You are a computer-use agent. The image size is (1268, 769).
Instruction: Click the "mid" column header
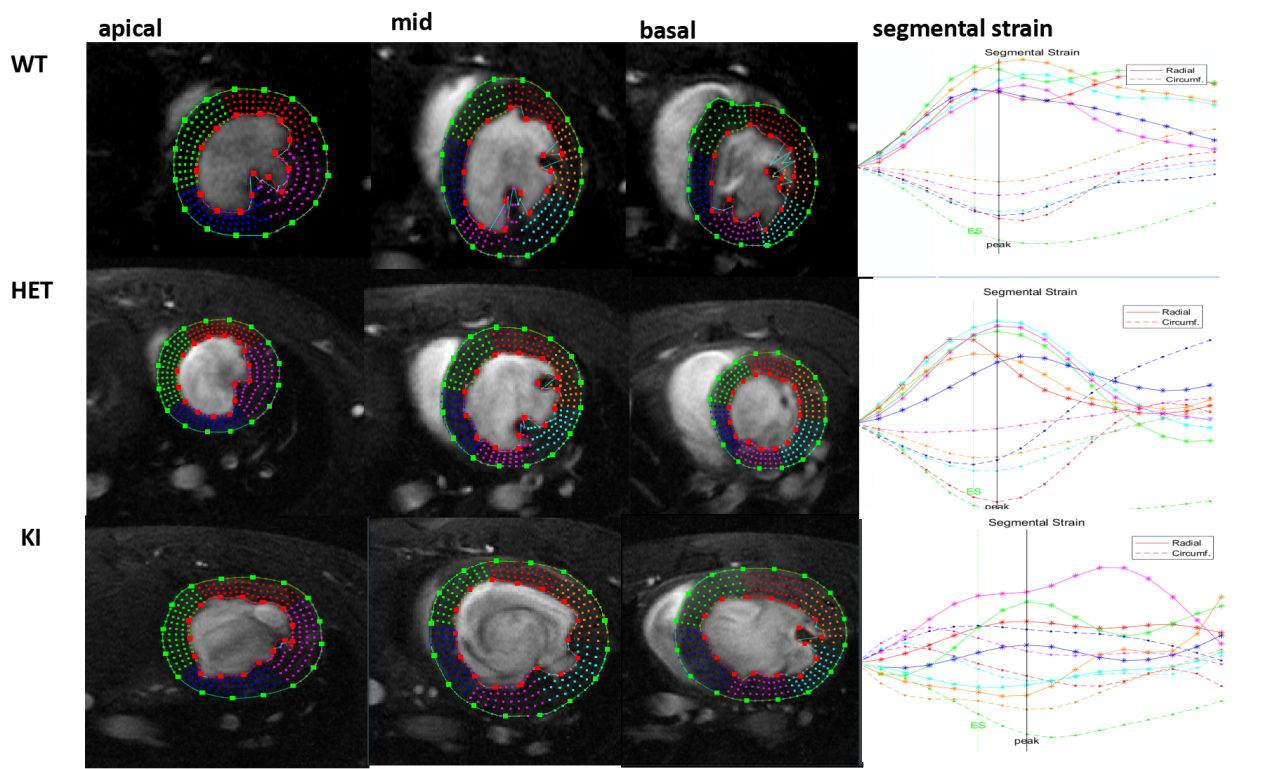(x=413, y=22)
